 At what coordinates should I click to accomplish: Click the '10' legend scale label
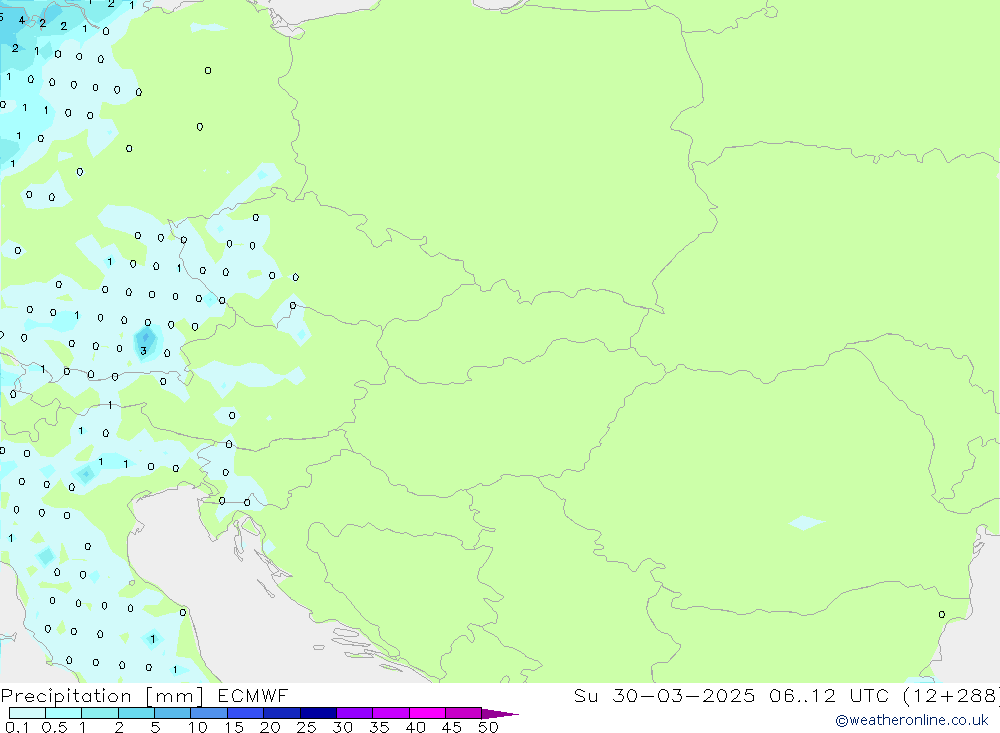(198, 727)
